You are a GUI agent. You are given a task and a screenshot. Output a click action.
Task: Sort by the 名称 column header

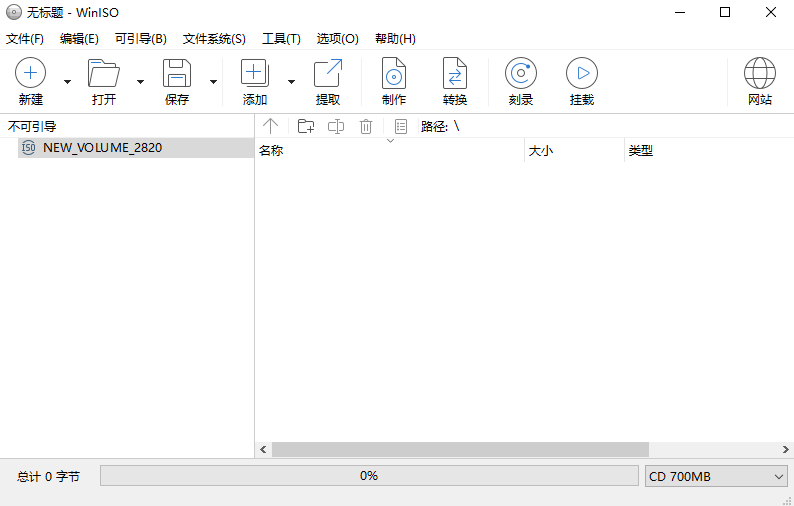[x=389, y=150]
